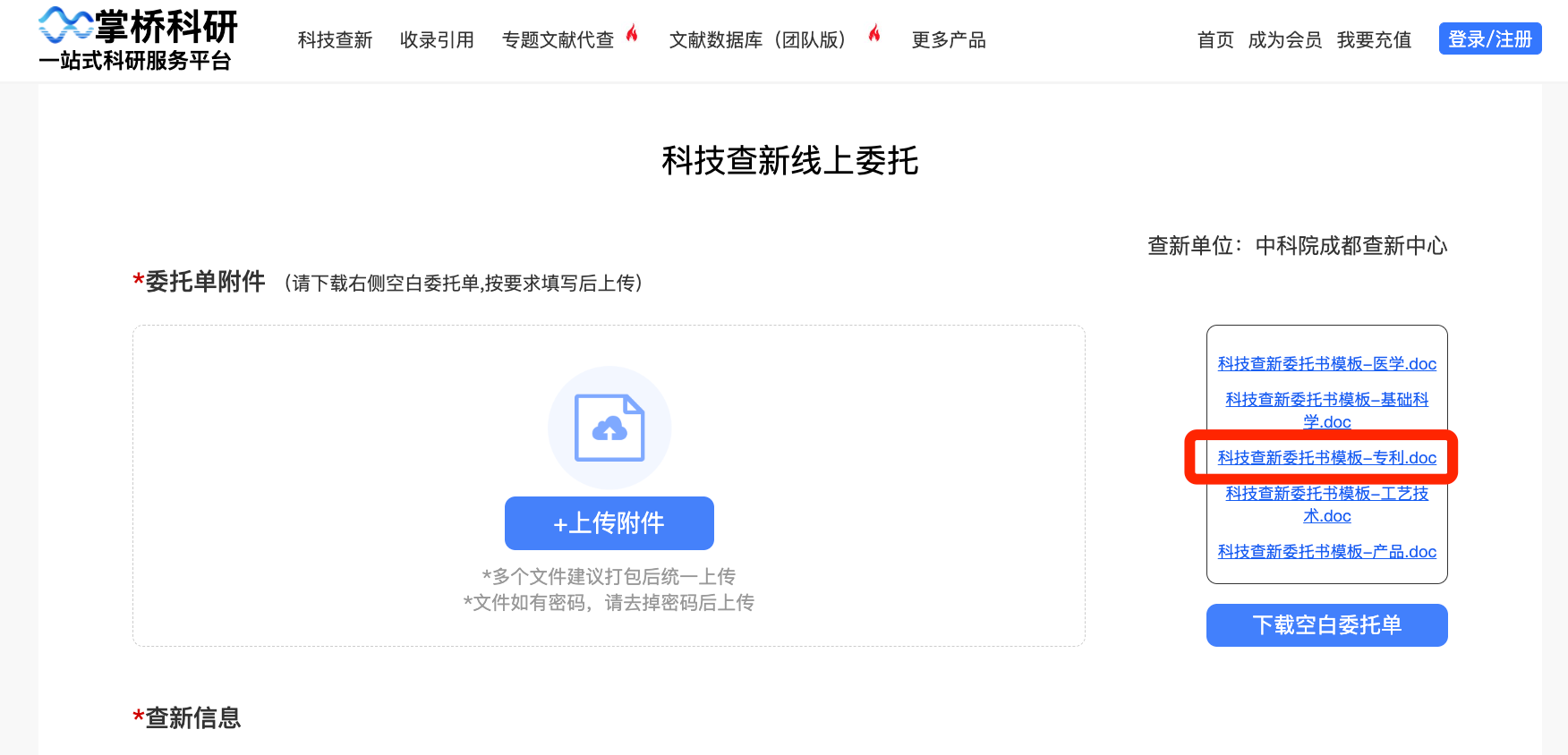The image size is (1568, 755).
Task: Download 科技查新委托书模板-工艺技术.doc
Action: click(x=1327, y=505)
